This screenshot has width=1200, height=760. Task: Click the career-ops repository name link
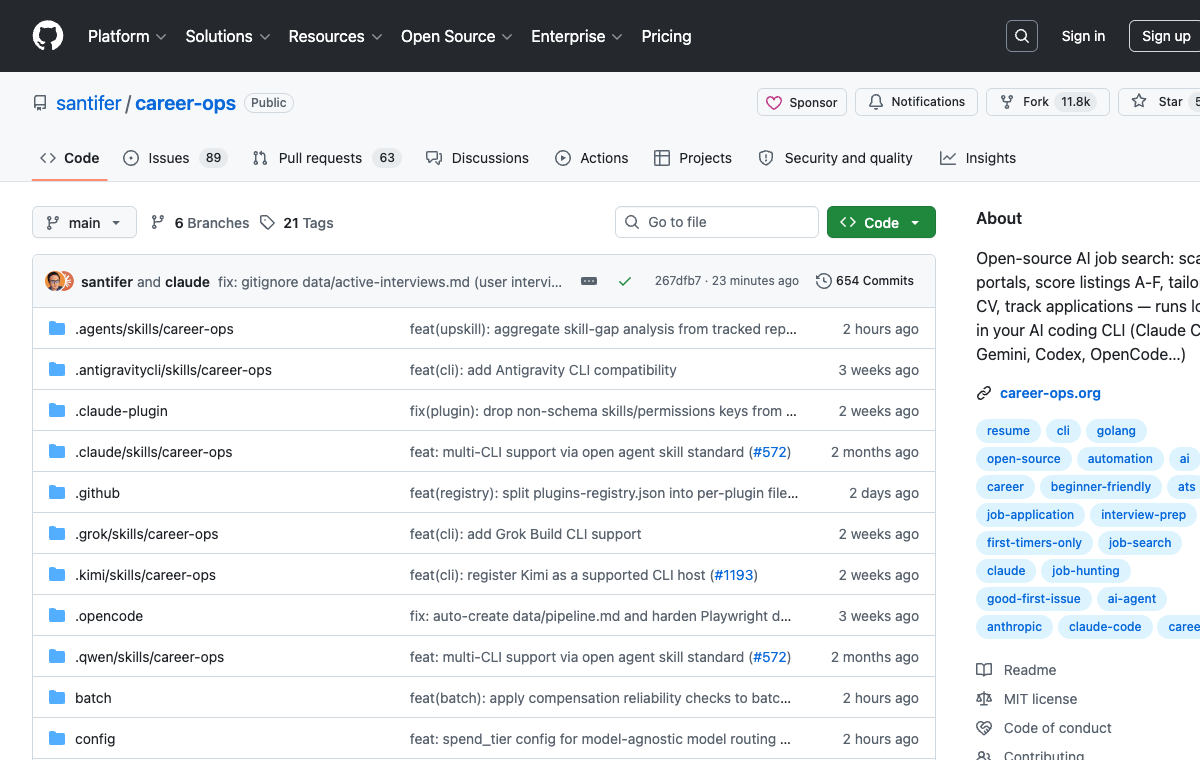click(x=186, y=103)
